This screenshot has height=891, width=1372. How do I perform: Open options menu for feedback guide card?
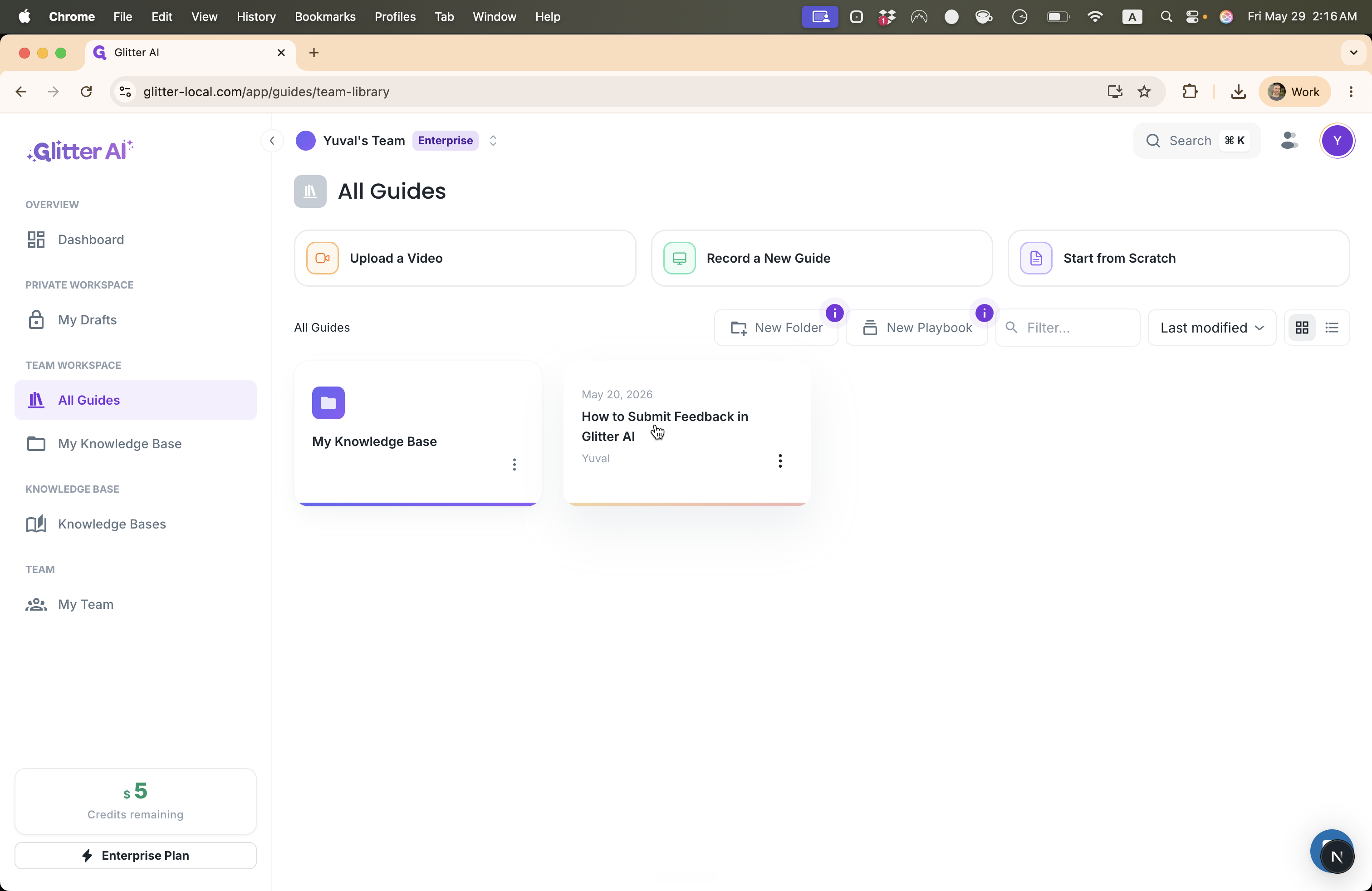click(780, 460)
